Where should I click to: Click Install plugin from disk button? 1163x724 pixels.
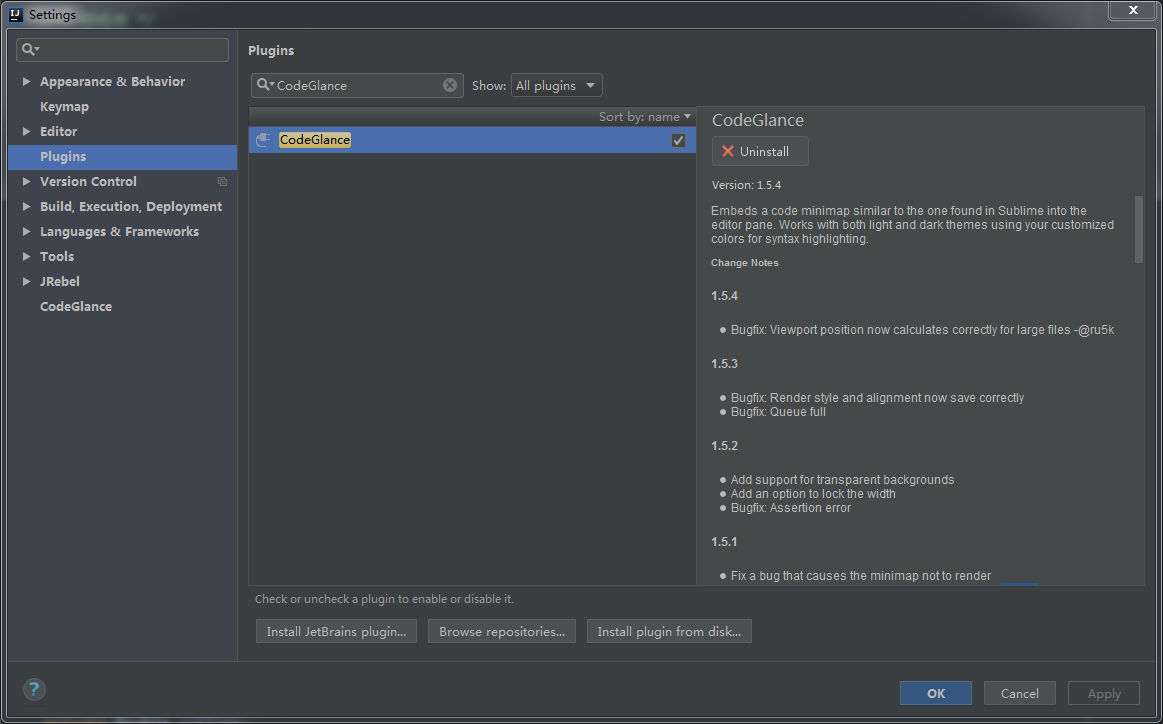pyautogui.click(x=669, y=631)
